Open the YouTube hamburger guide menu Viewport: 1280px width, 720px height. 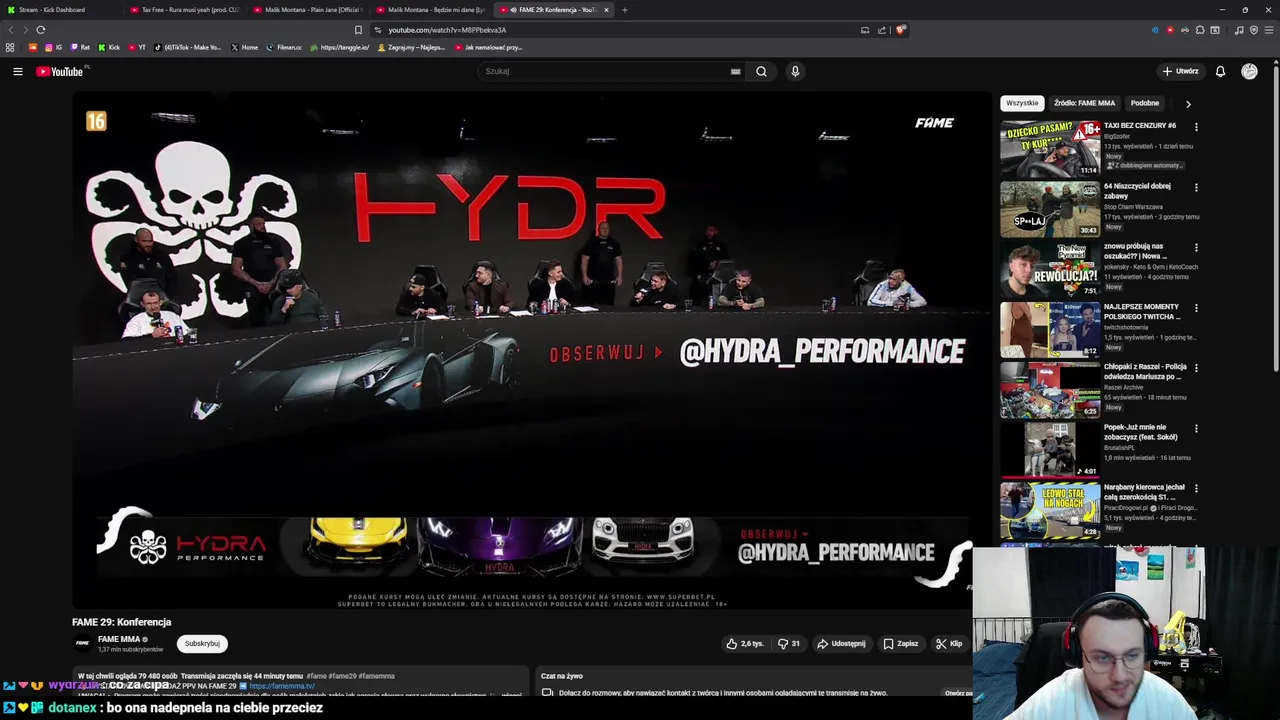(x=17, y=71)
